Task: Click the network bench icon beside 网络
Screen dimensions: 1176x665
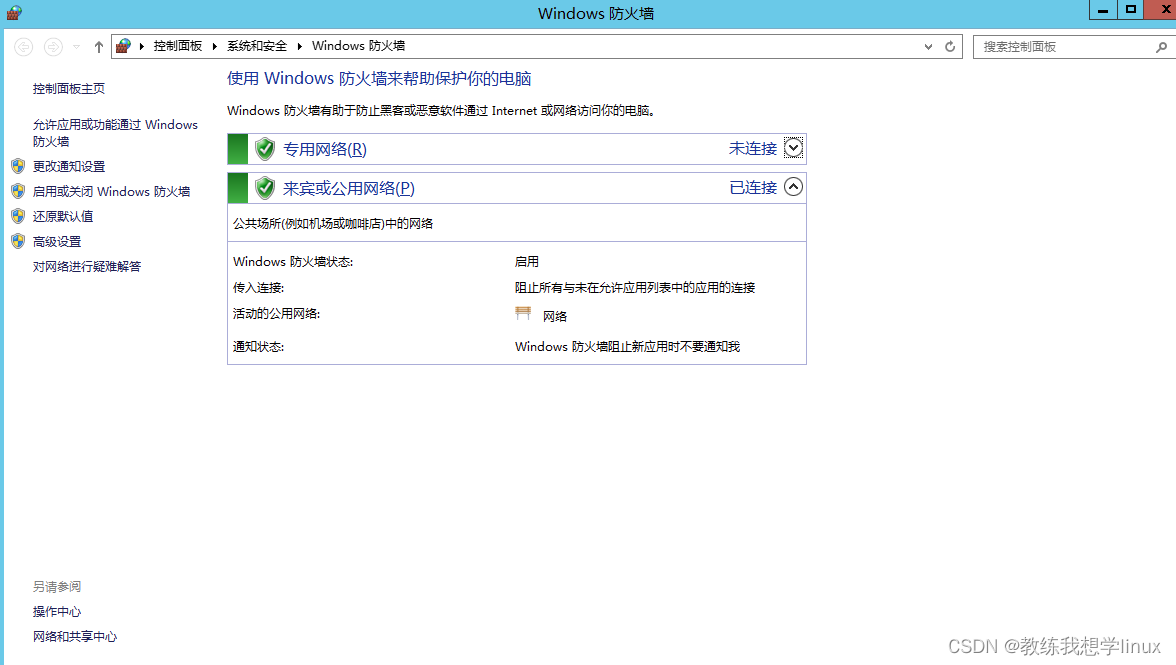Action: pyautogui.click(x=524, y=313)
